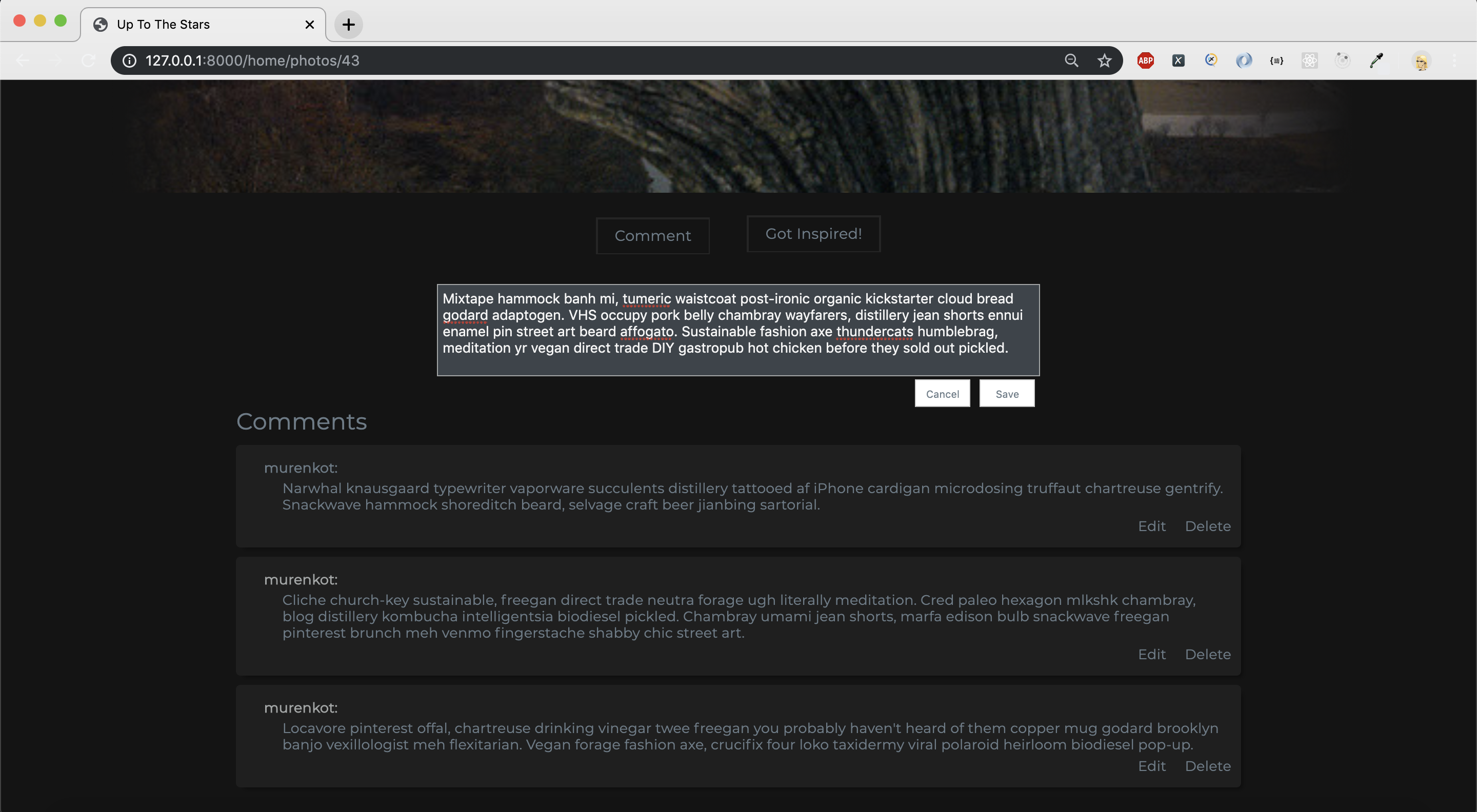Open a new browser tab

point(348,24)
